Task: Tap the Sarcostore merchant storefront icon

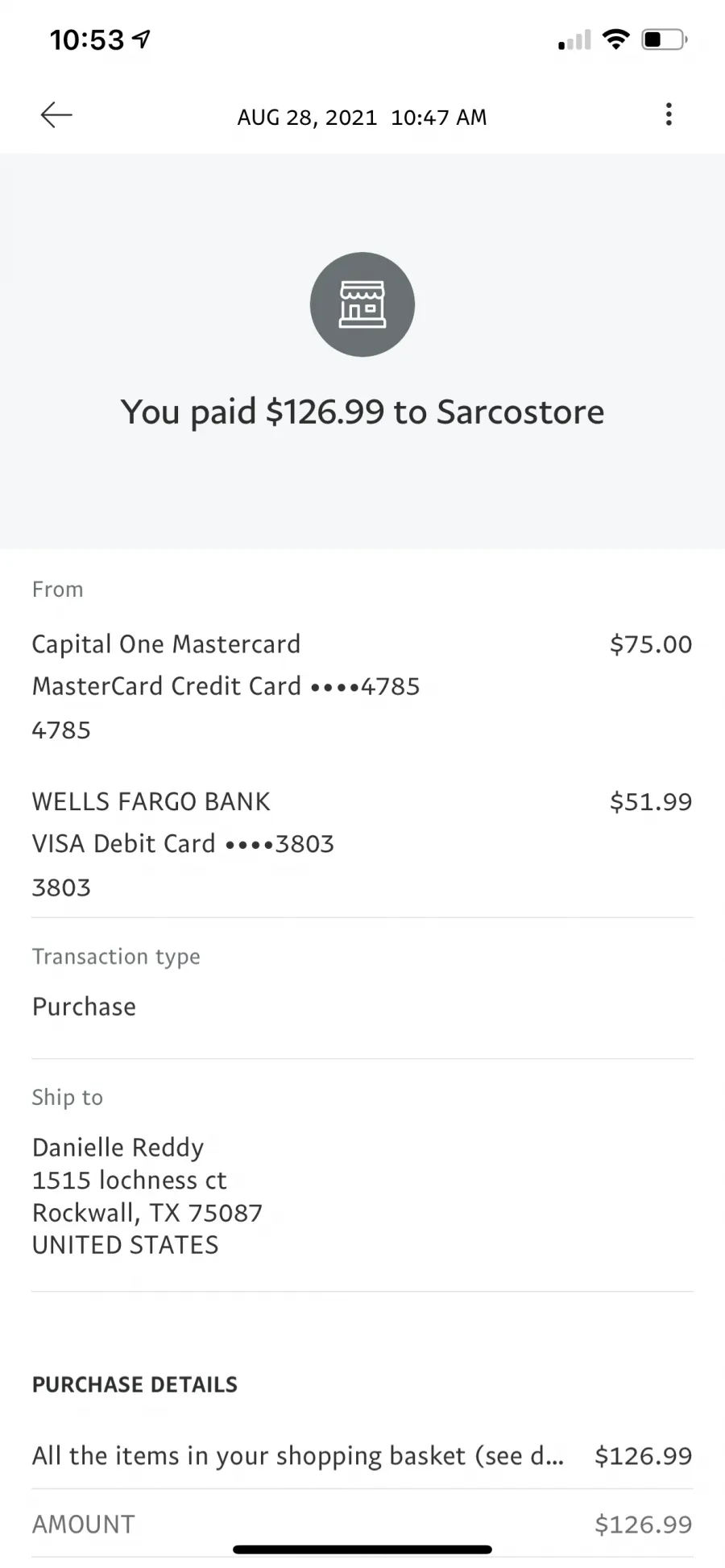Action: pyautogui.click(x=362, y=304)
